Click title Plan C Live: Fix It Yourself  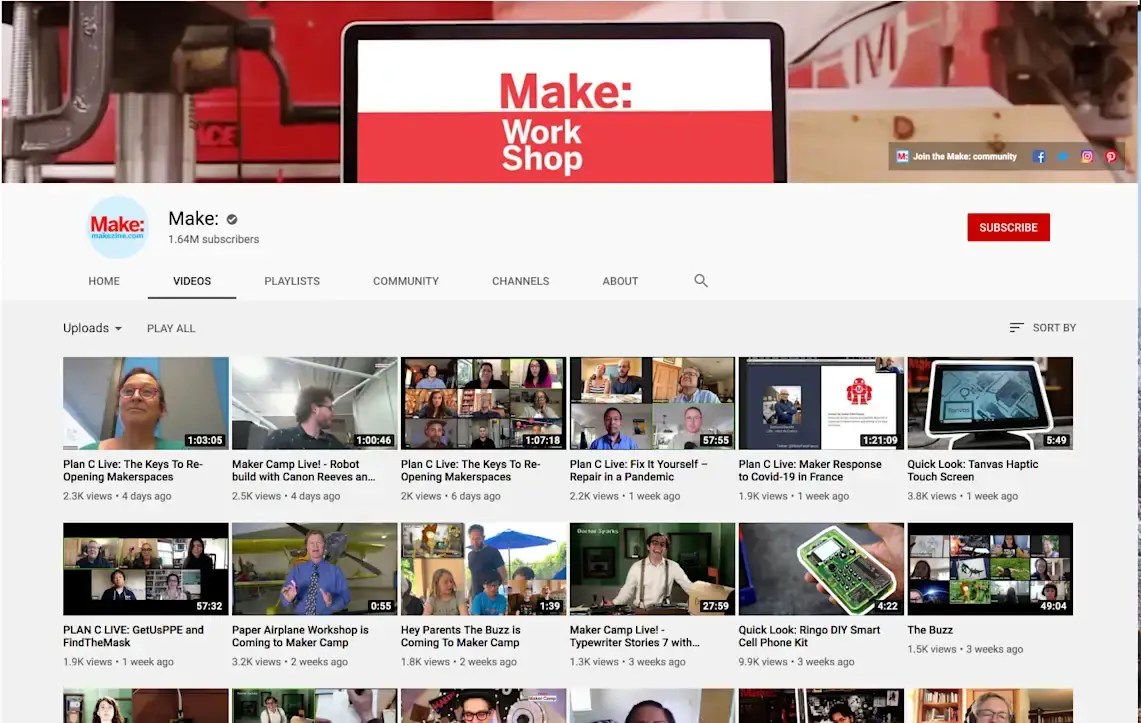tap(638, 471)
